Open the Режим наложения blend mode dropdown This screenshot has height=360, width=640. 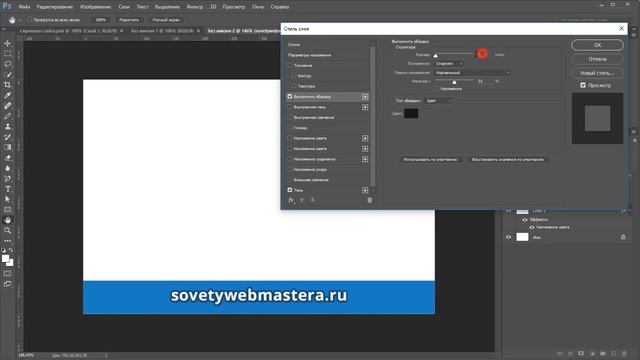[472, 73]
